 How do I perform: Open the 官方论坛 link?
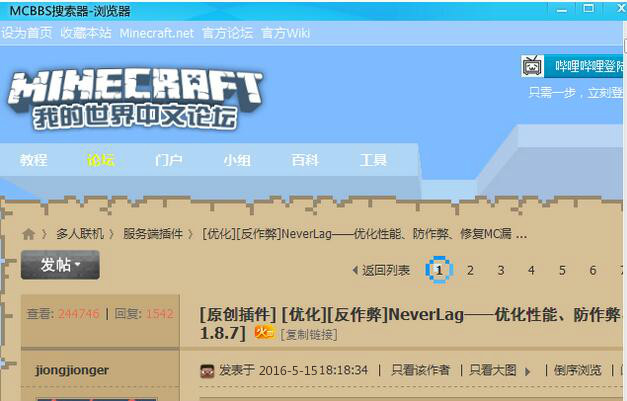(x=227, y=33)
